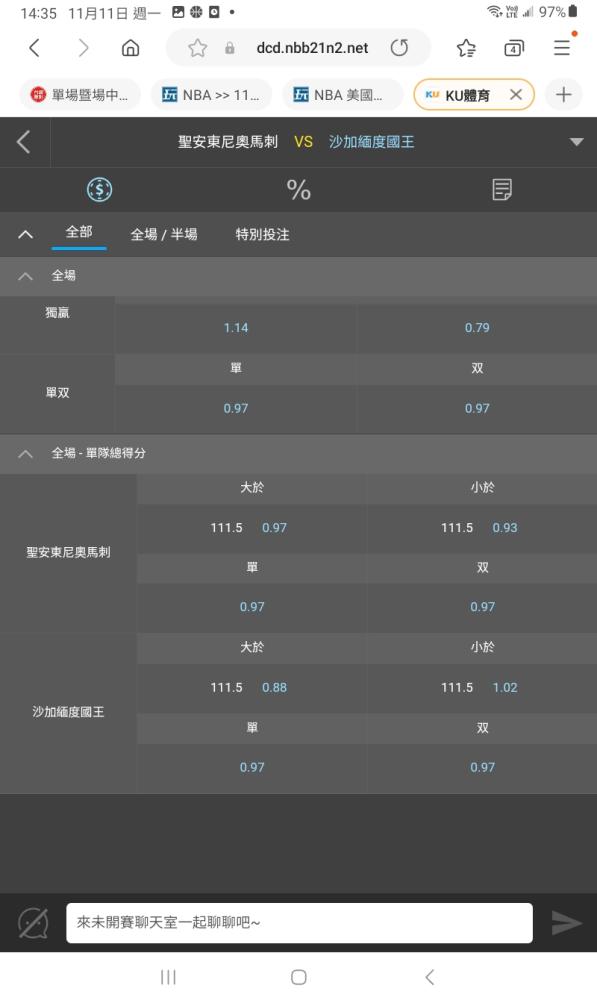This screenshot has width=597, height=1000.
Task: Tap the 聖安東尼奧馬刺 team name in header
Action: (228, 142)
